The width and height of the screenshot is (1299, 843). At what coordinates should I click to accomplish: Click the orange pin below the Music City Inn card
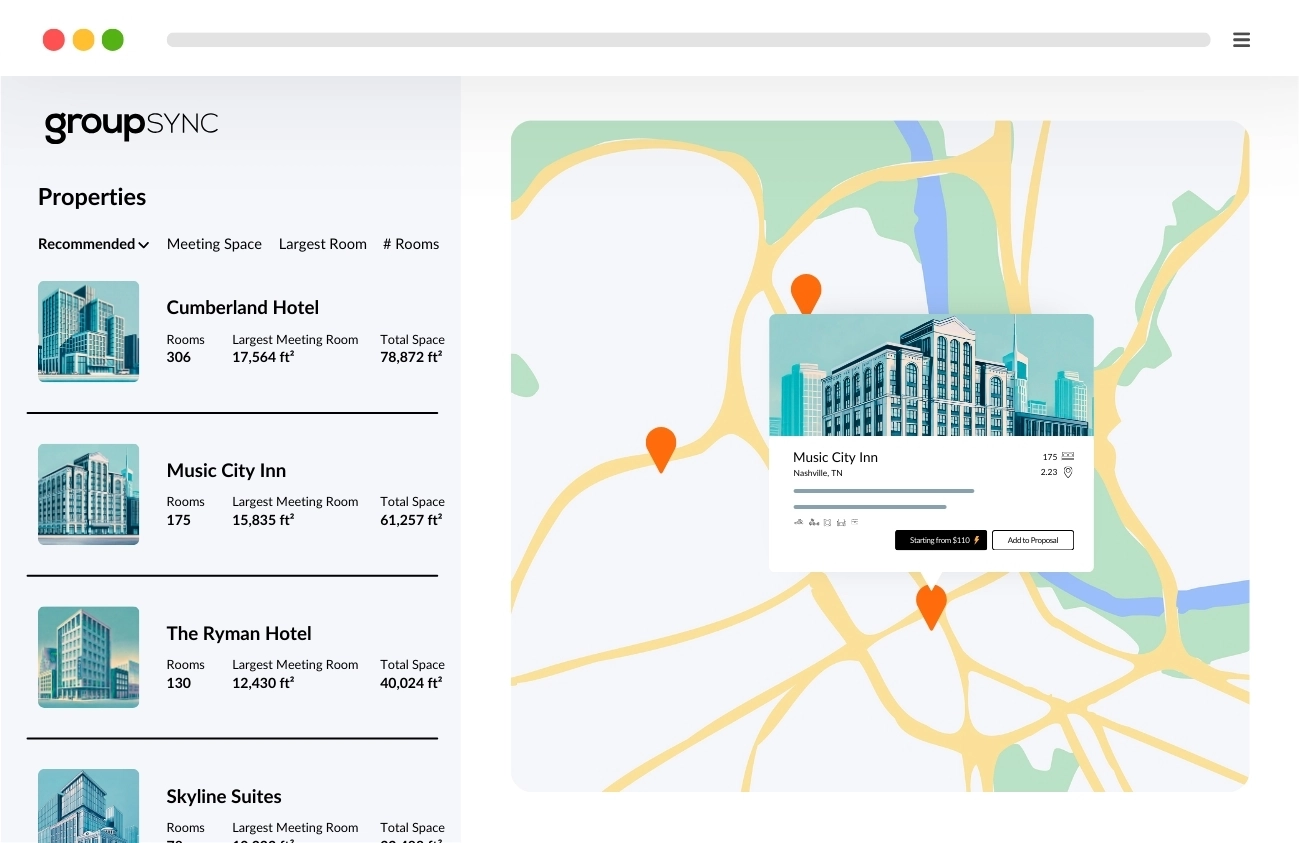click(931, 606)
